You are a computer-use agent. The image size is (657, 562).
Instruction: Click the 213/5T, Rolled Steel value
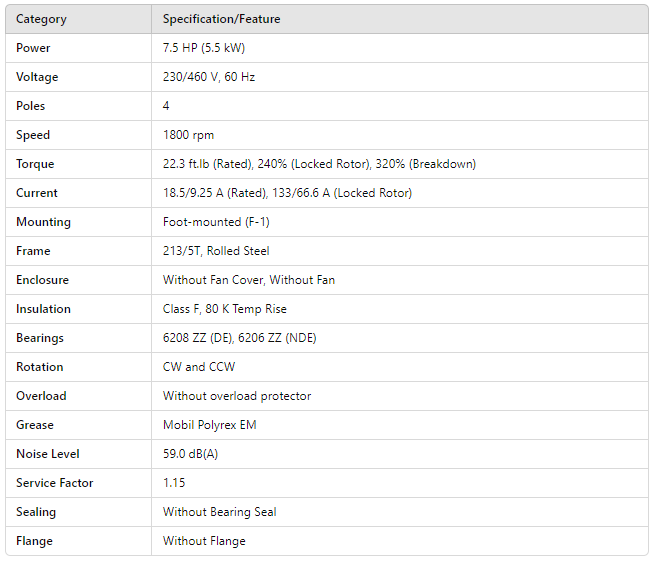tap(216, 251)
